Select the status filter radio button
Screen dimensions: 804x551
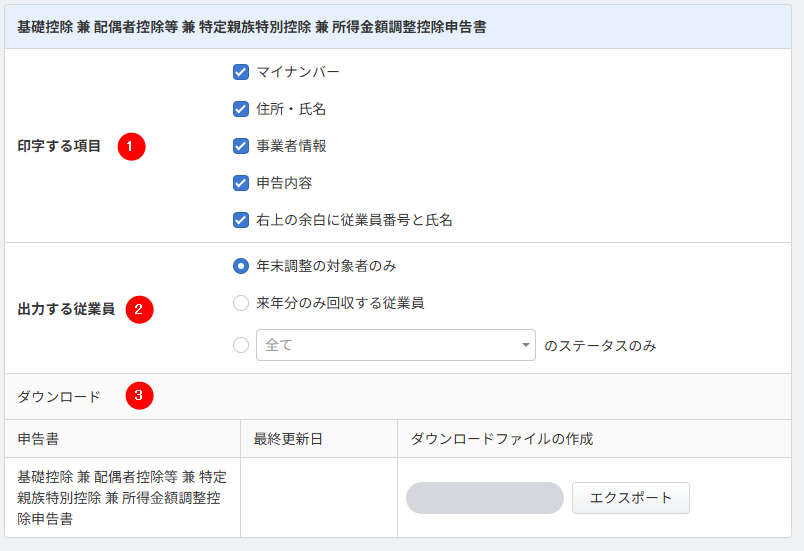point(240,345)
